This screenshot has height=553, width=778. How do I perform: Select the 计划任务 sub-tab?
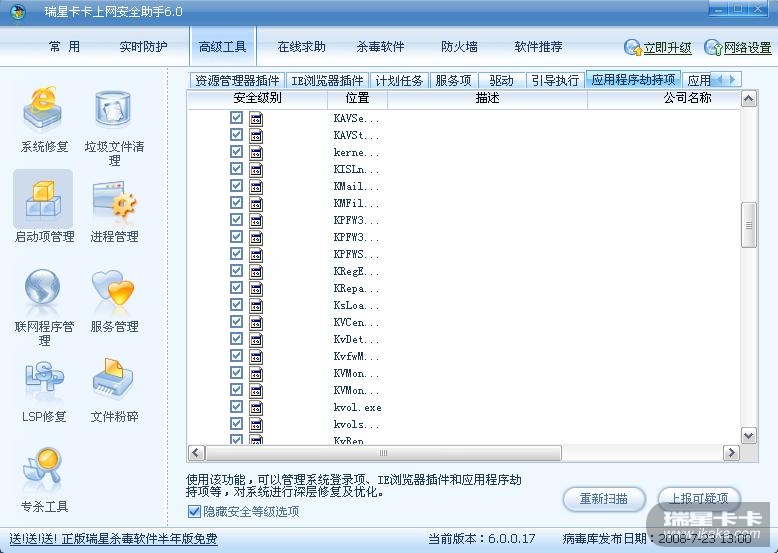point(399,80)
